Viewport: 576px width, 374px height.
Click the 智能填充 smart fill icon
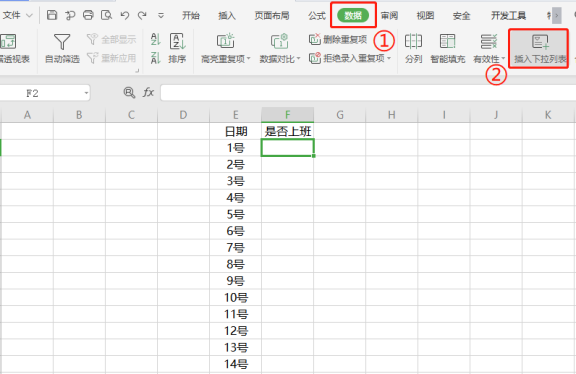tap(447, 42)
